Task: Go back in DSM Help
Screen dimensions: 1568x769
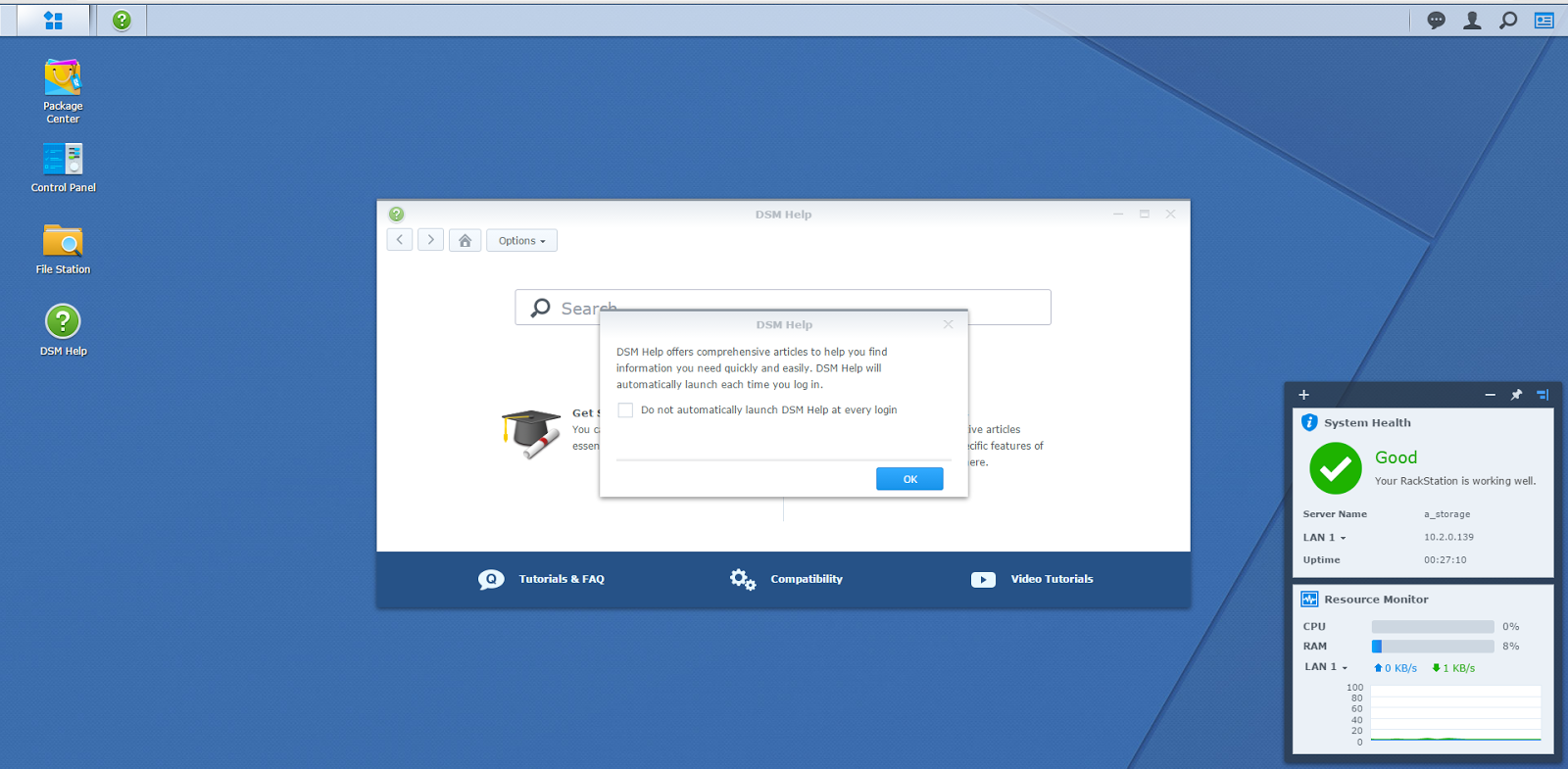Action: (x=400, y=240)
